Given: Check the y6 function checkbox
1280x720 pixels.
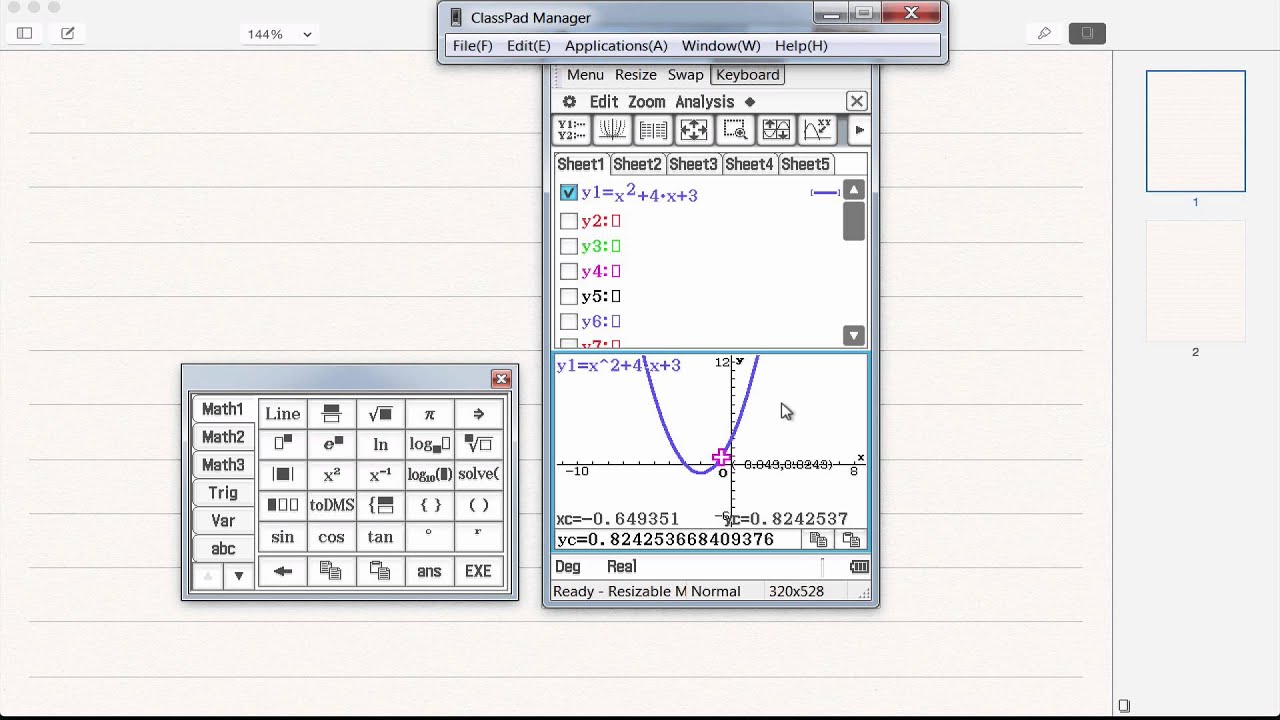Looking at the screenshot, I should click(x=569, y=321).
